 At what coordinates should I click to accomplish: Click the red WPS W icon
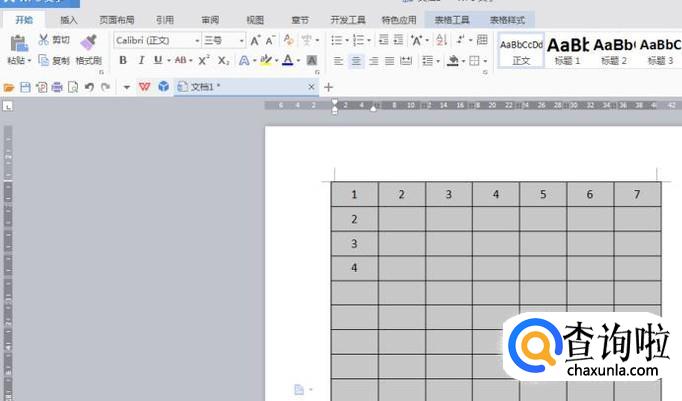tap(144, 87)
